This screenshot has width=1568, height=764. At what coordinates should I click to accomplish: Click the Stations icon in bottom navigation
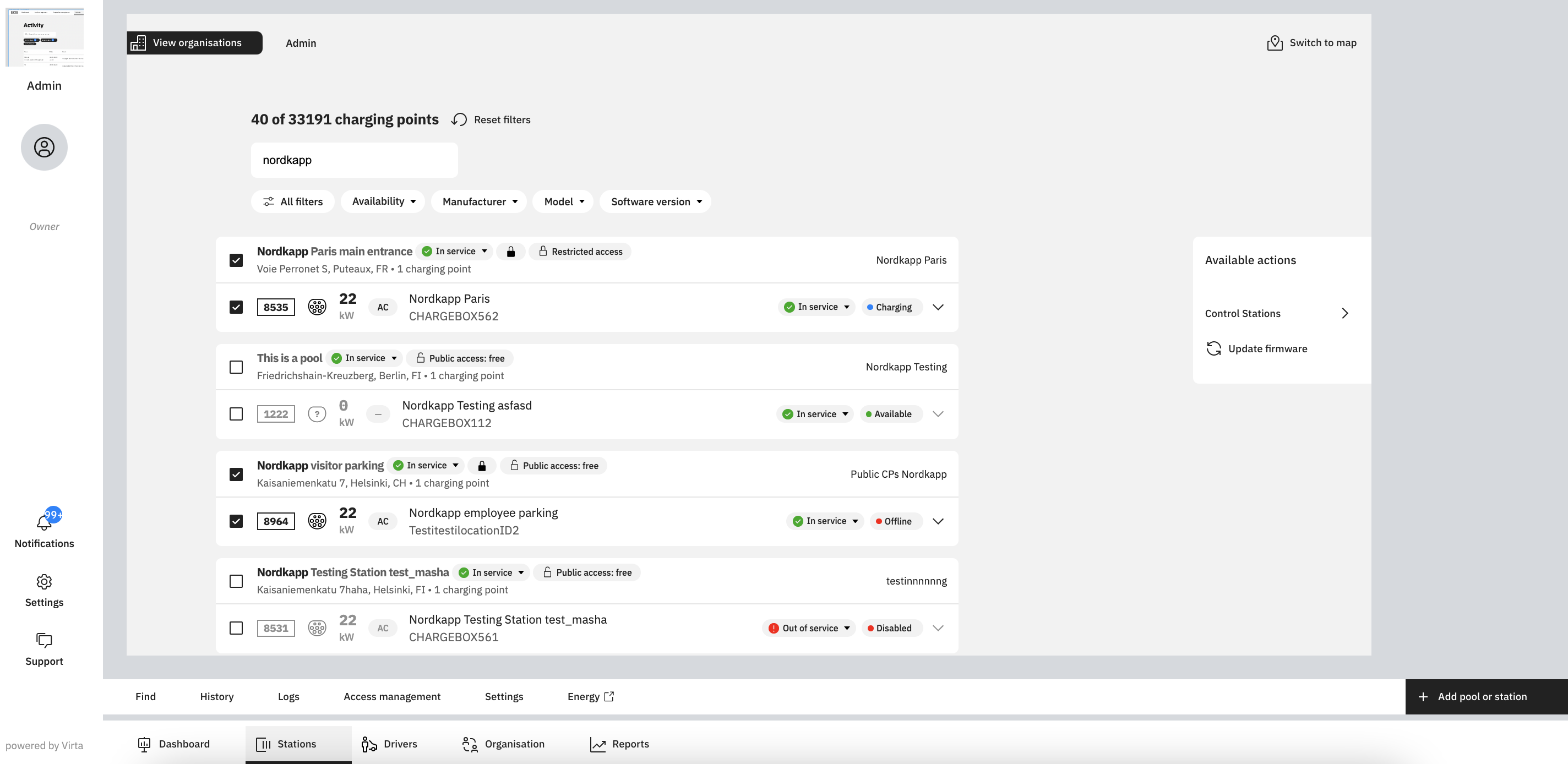click(264, 744)
